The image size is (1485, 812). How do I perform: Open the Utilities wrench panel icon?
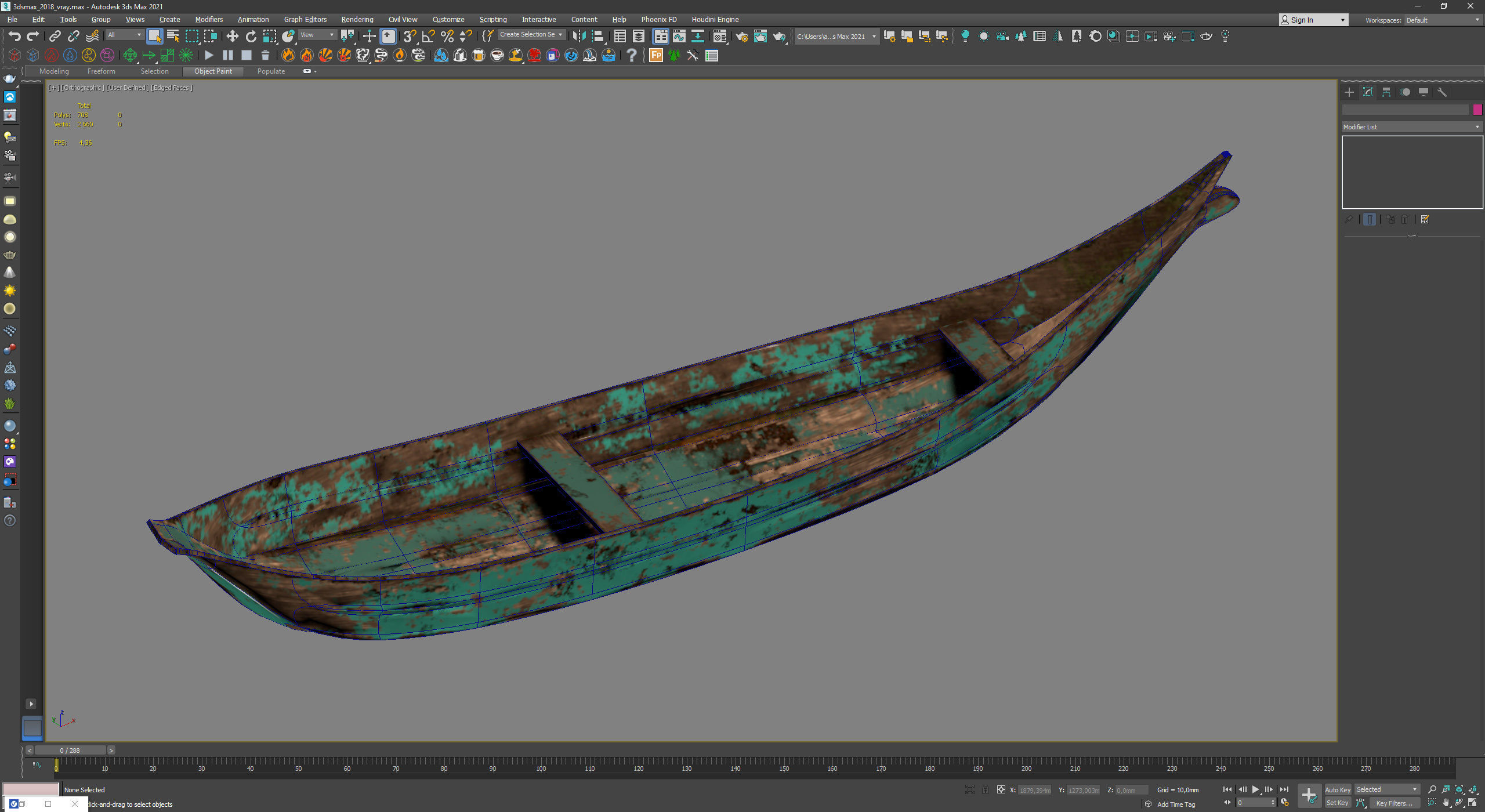1441,92
